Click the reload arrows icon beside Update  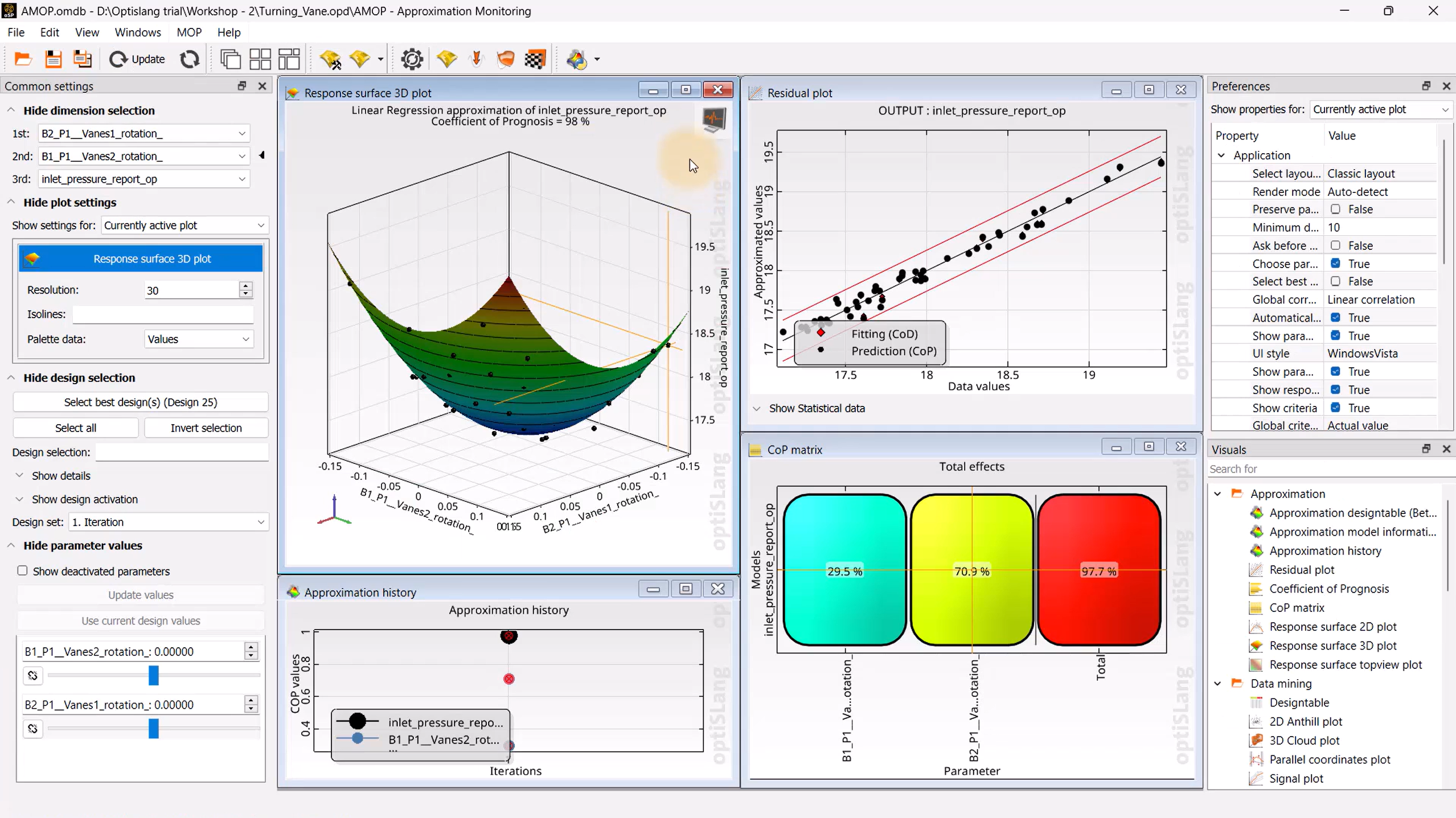pos(190,59)
